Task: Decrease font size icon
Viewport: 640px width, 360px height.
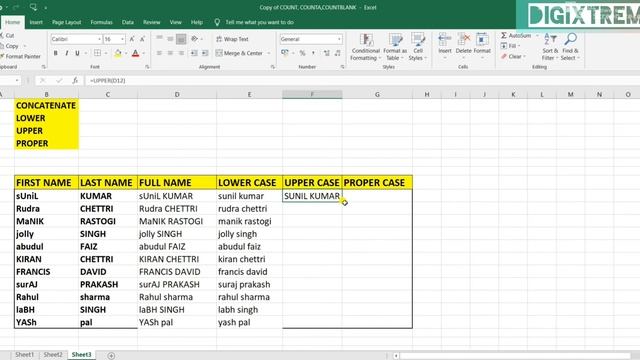Action: coord(142,39)
